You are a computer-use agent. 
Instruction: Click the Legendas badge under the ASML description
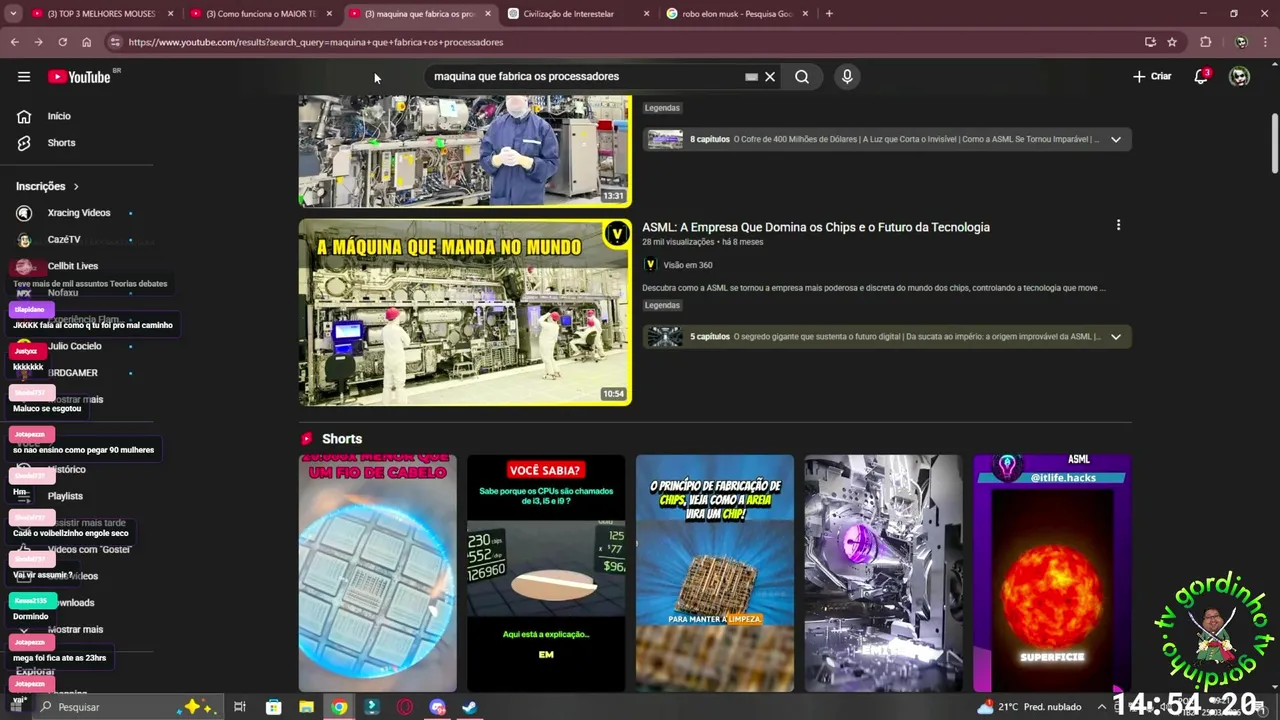(662, 305)
